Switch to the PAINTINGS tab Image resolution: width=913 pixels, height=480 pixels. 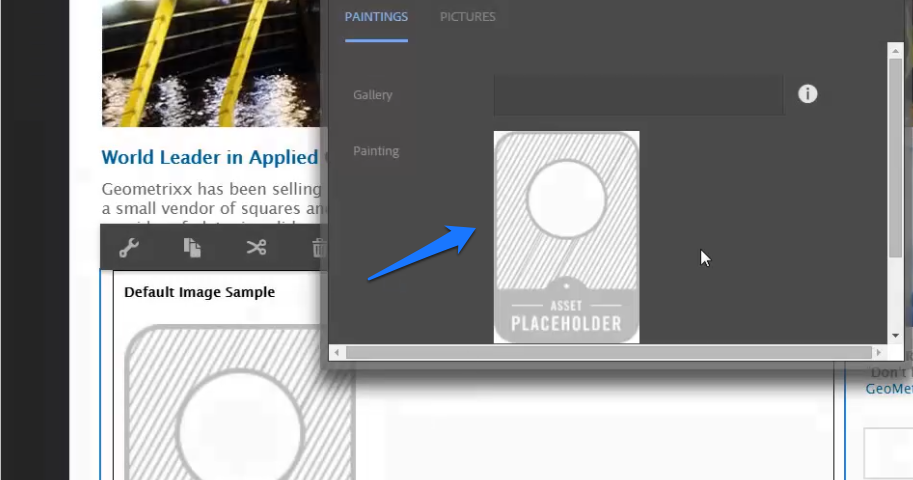point(376,17)
